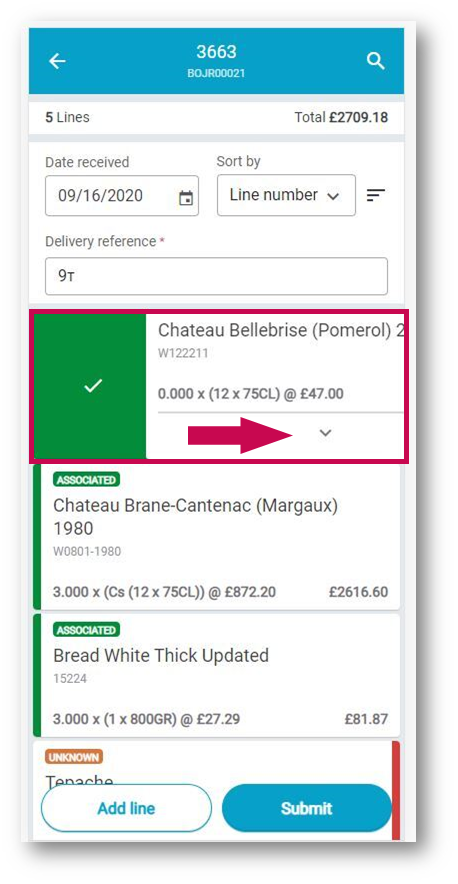Click the Date received 09/16/2020 field
This screenshot has height=884, width=458.
[122, 196]
